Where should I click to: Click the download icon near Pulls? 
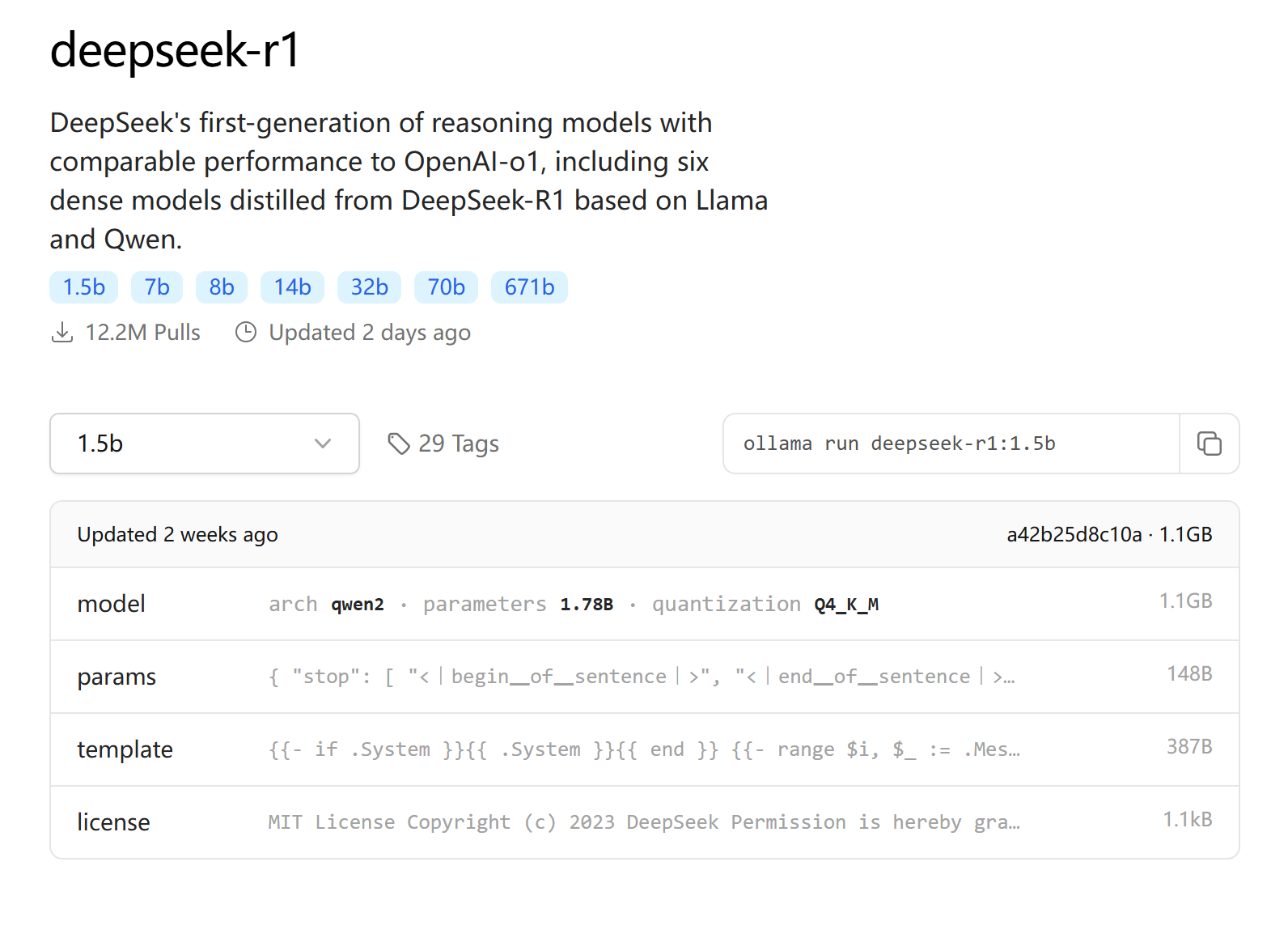[x=62, y=333]
